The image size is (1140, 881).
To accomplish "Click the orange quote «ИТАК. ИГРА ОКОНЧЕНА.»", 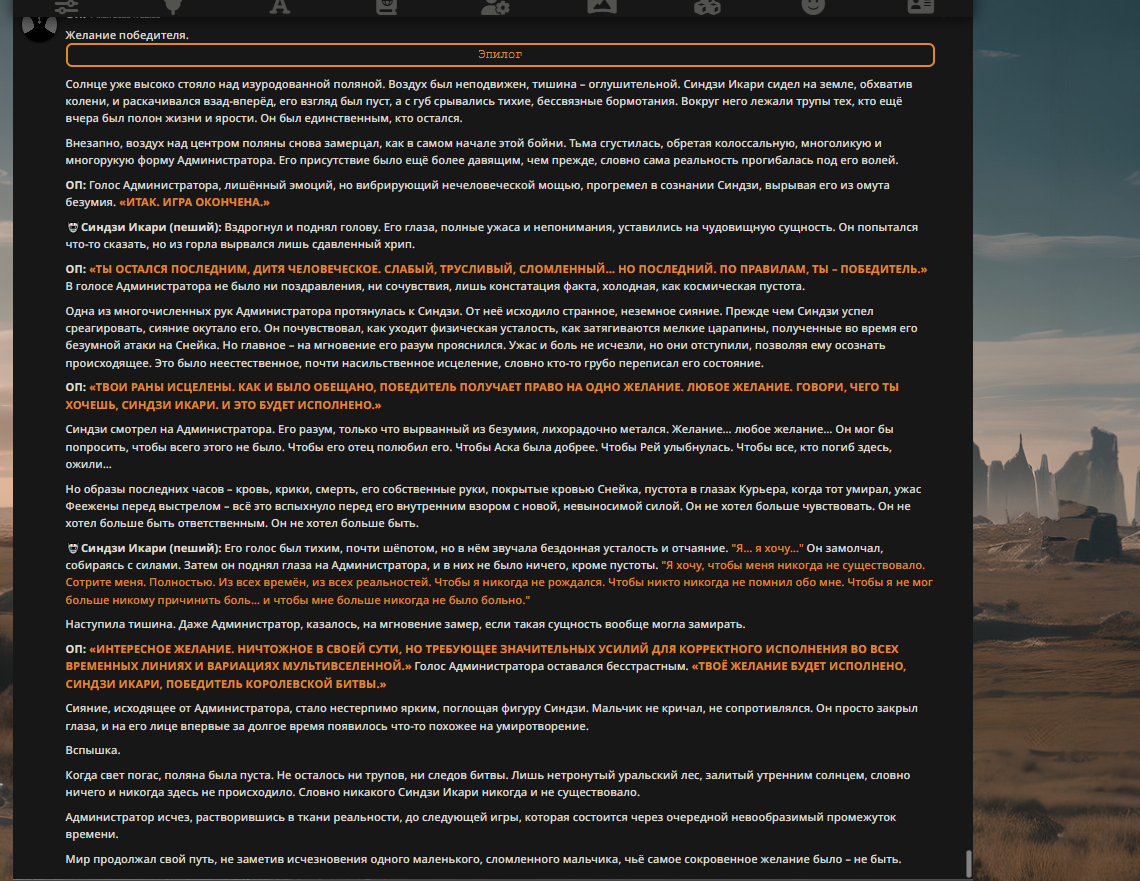I will 194,202.
